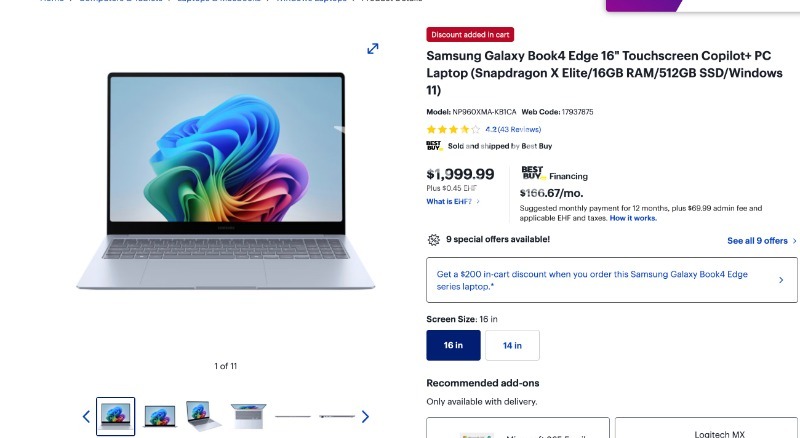The image size is (800, 438).
Task: Select the 14 in screen size
Action: (x=512, y=345)
